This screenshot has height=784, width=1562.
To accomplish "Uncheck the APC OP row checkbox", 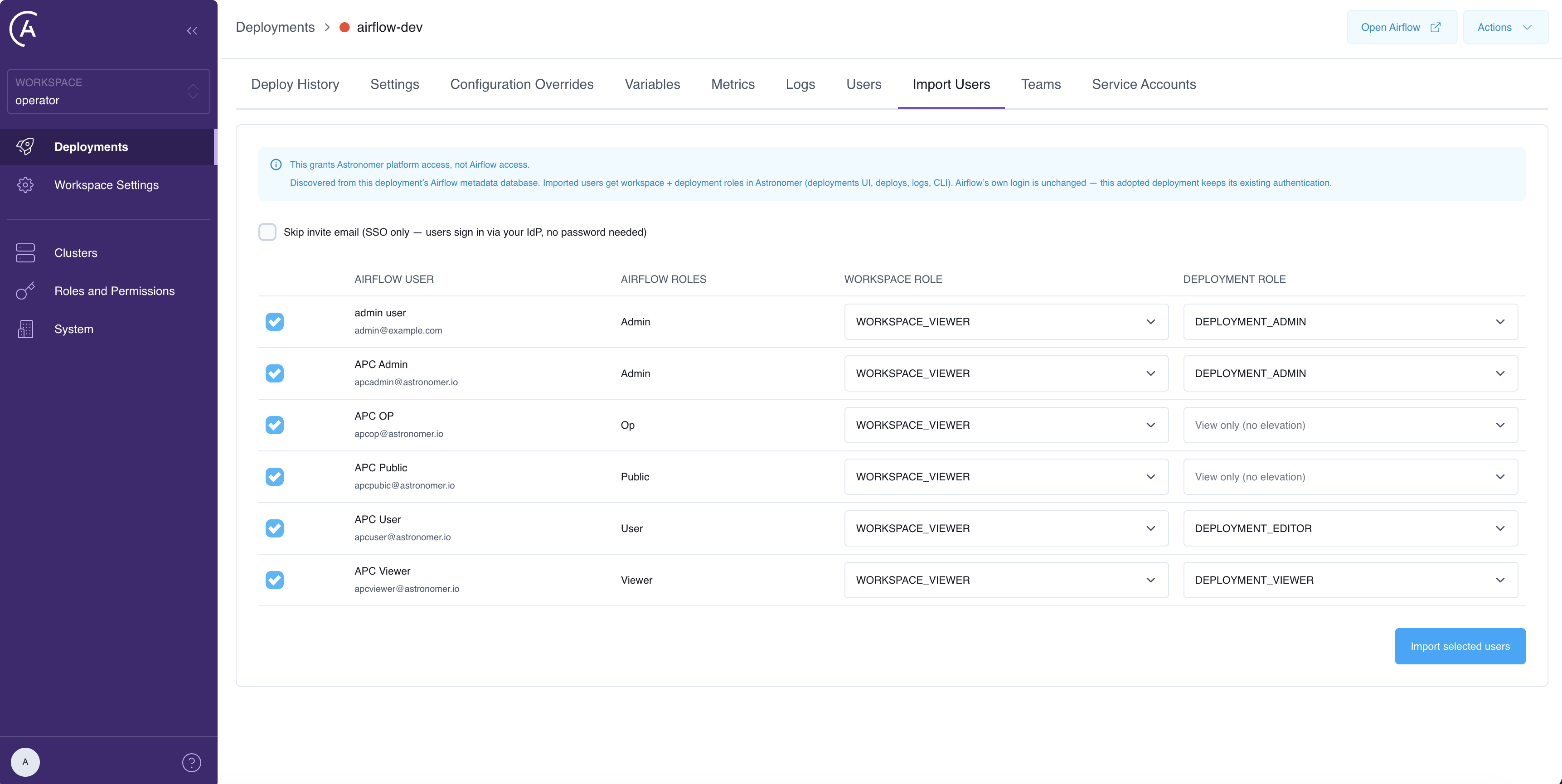I will [x=275, y=425].
